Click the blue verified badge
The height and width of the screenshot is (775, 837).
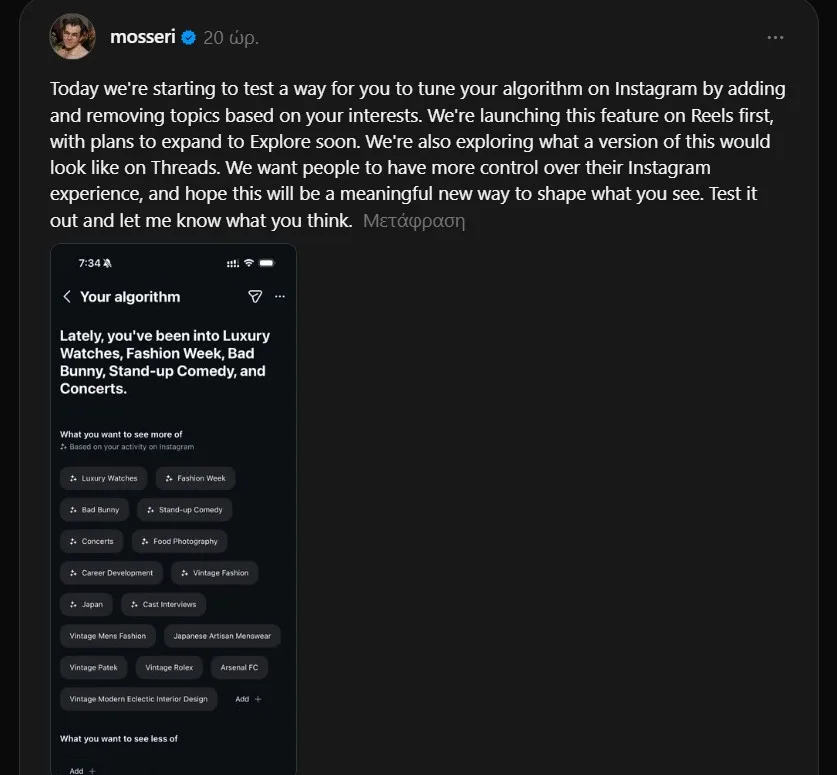[x=189, y=37]
